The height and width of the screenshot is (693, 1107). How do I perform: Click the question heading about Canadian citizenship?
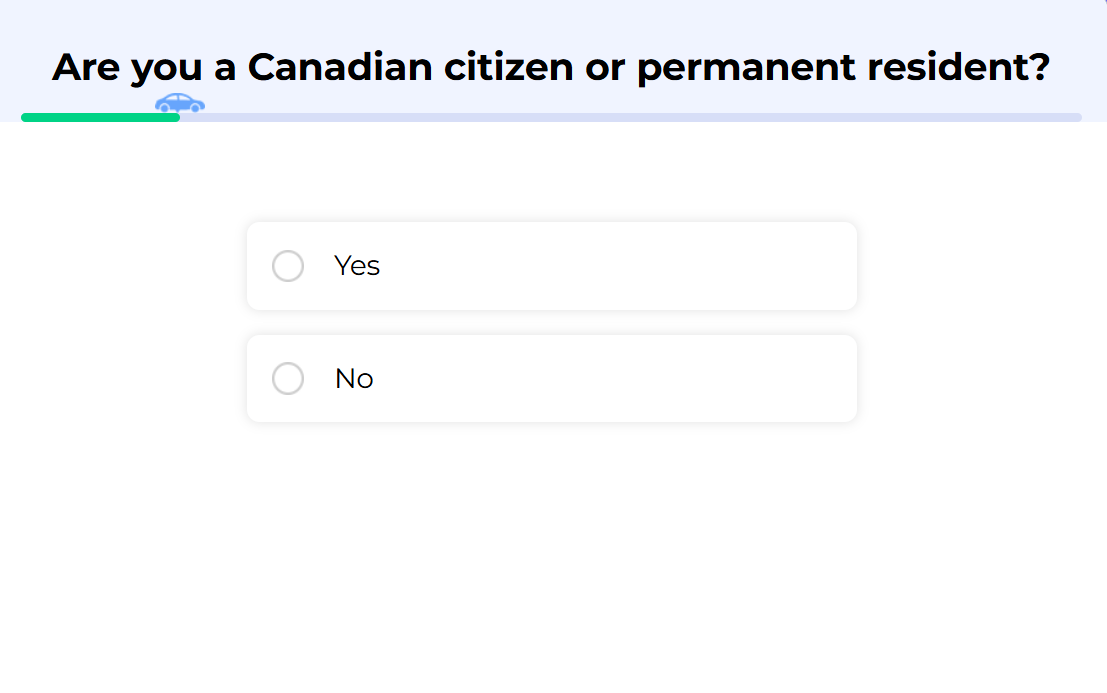[551, 67]
